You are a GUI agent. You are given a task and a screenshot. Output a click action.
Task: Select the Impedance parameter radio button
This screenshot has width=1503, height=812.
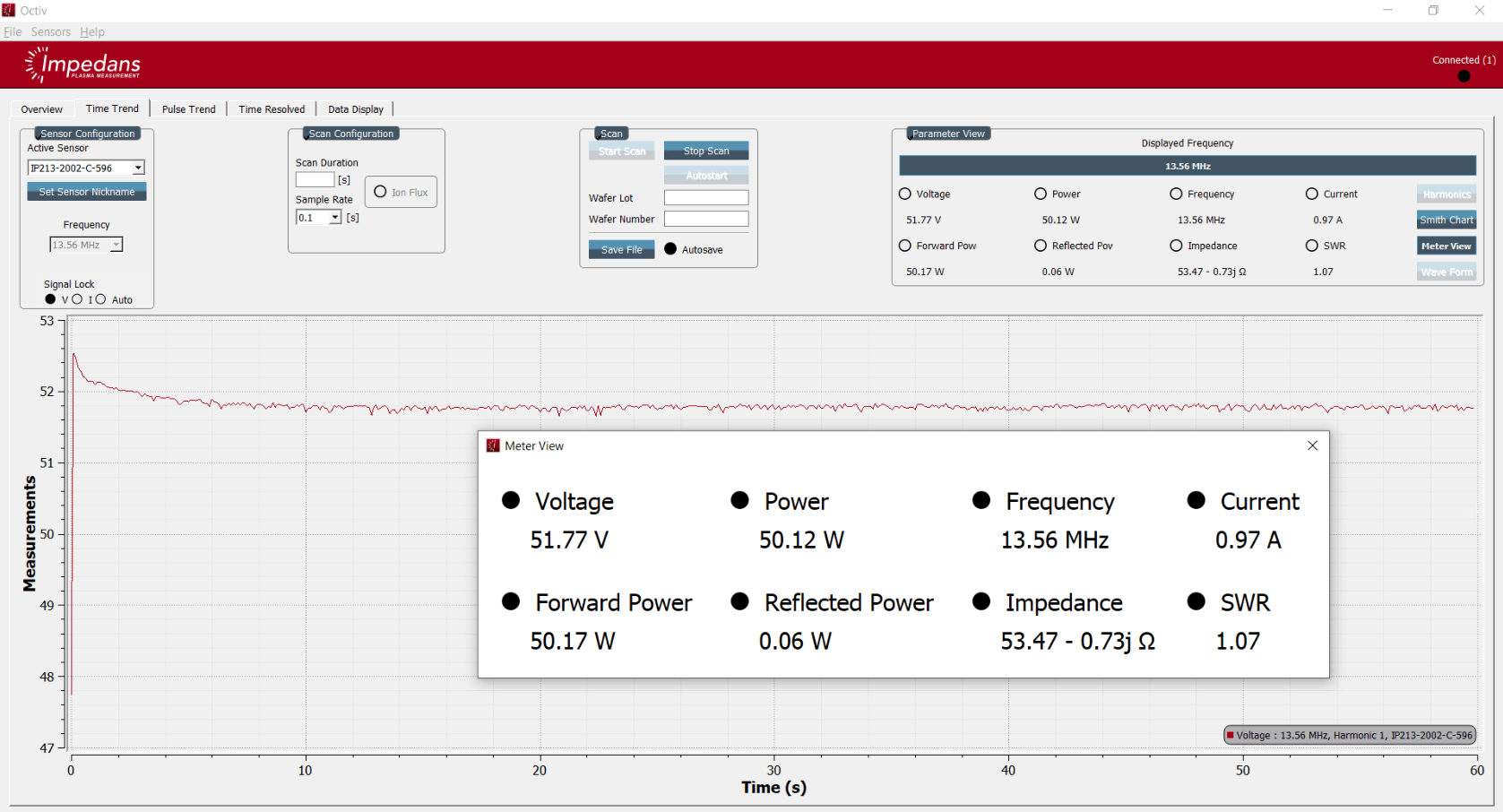(x=1176, y=246)
